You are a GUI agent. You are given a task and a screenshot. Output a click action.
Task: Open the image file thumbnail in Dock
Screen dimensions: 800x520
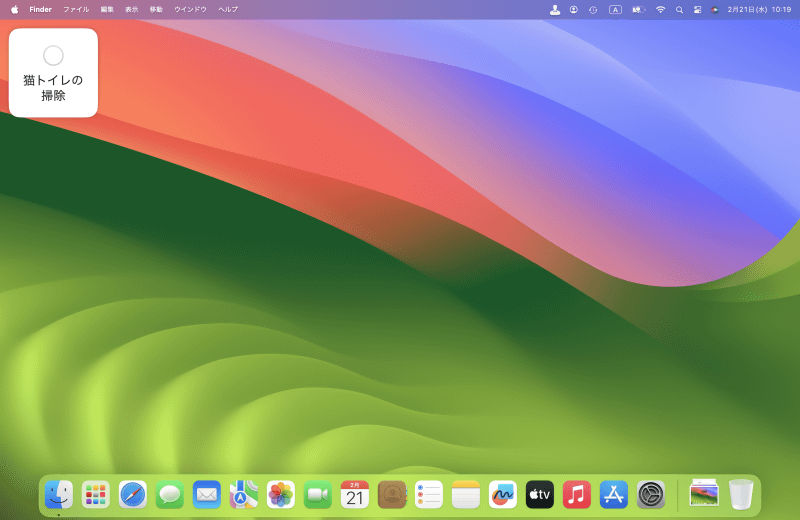tap(704, 493)
